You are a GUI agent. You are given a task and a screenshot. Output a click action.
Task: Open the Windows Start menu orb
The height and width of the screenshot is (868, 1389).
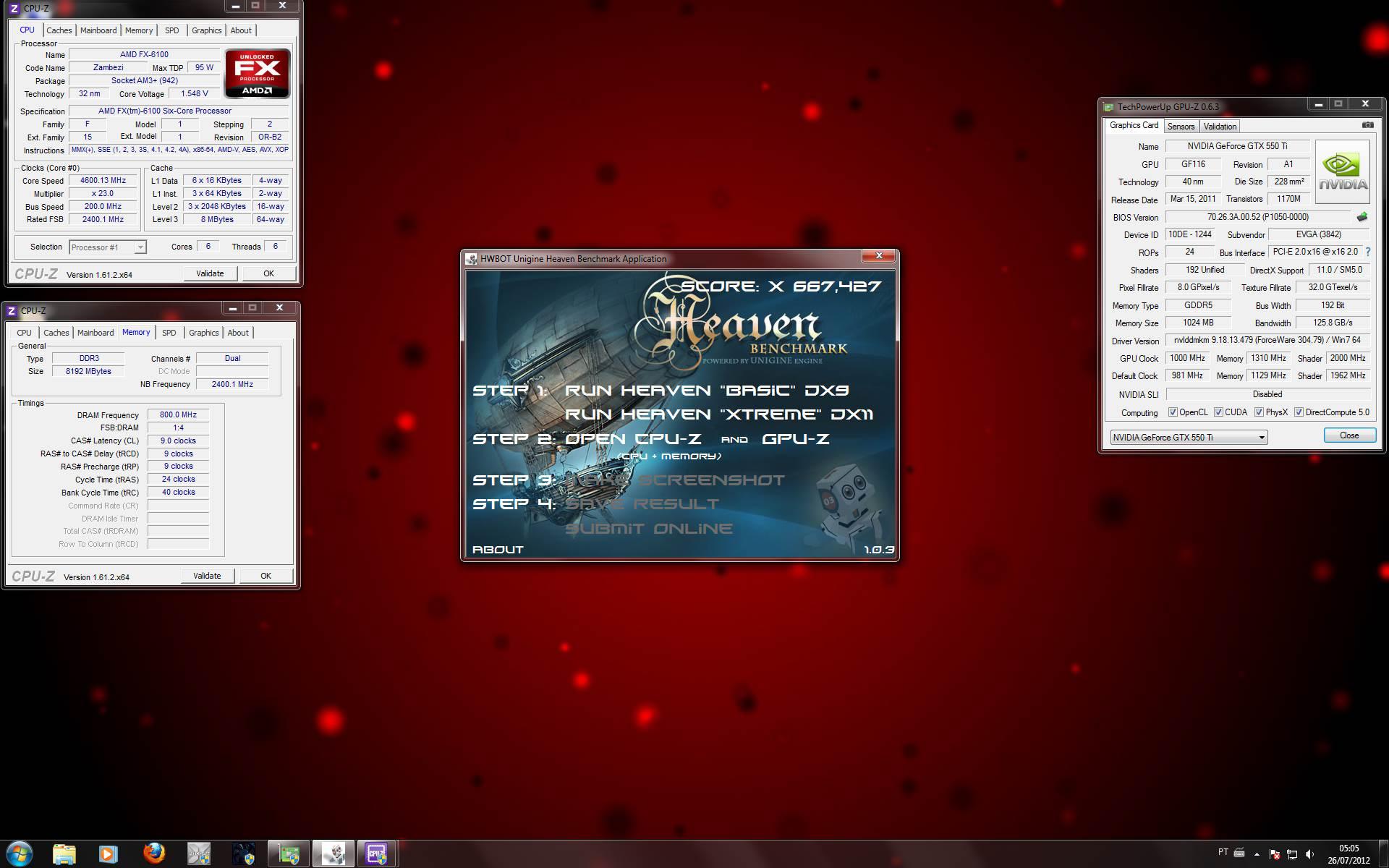click(20, 854)
